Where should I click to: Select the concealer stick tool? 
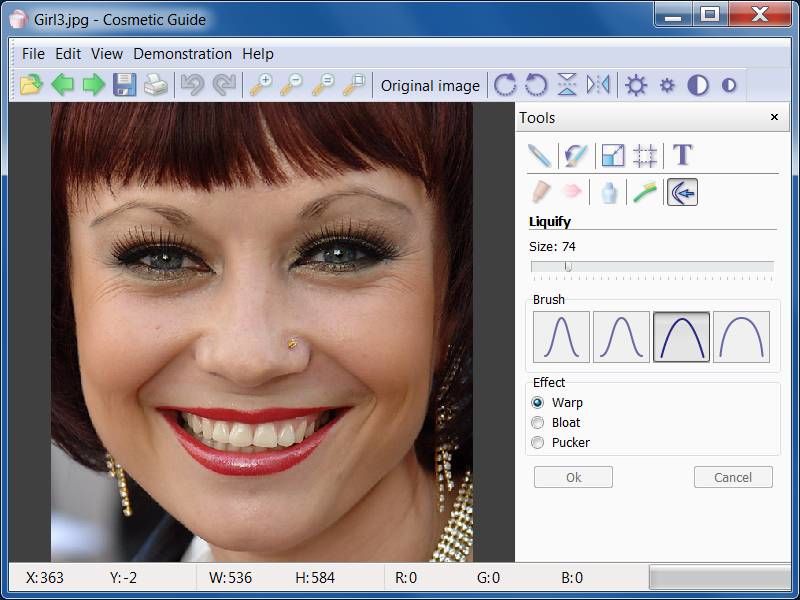[x=540, y=192]
